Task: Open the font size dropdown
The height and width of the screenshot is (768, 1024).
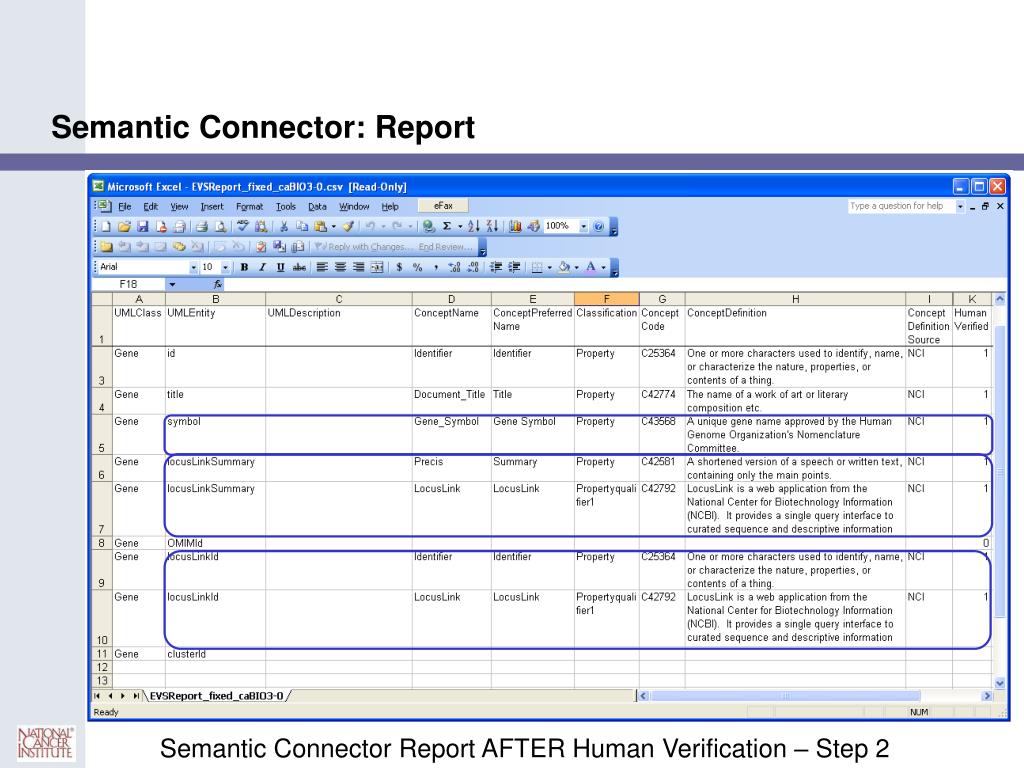Action: (x=225, y=268)
